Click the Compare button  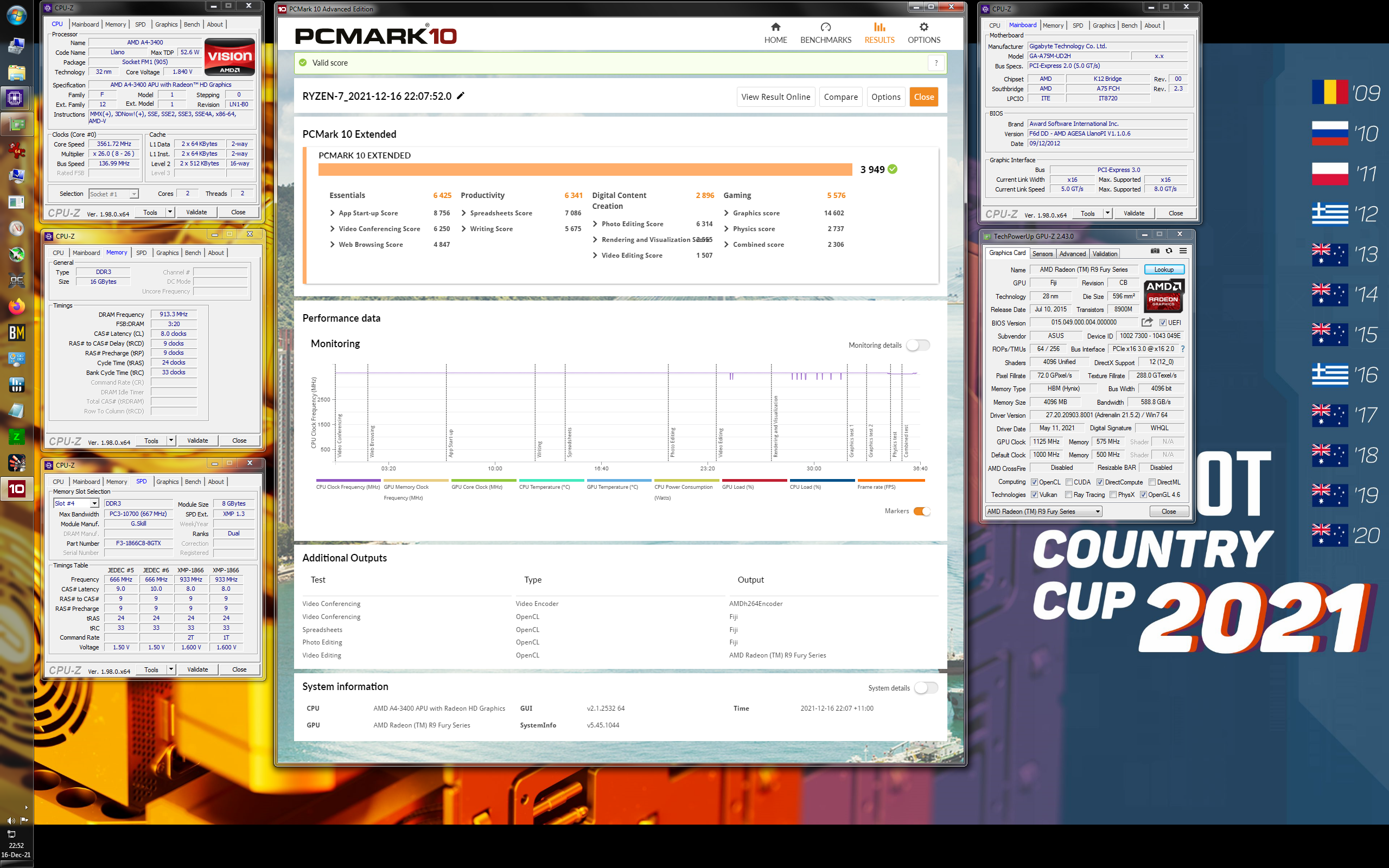[x=840, y=97]
